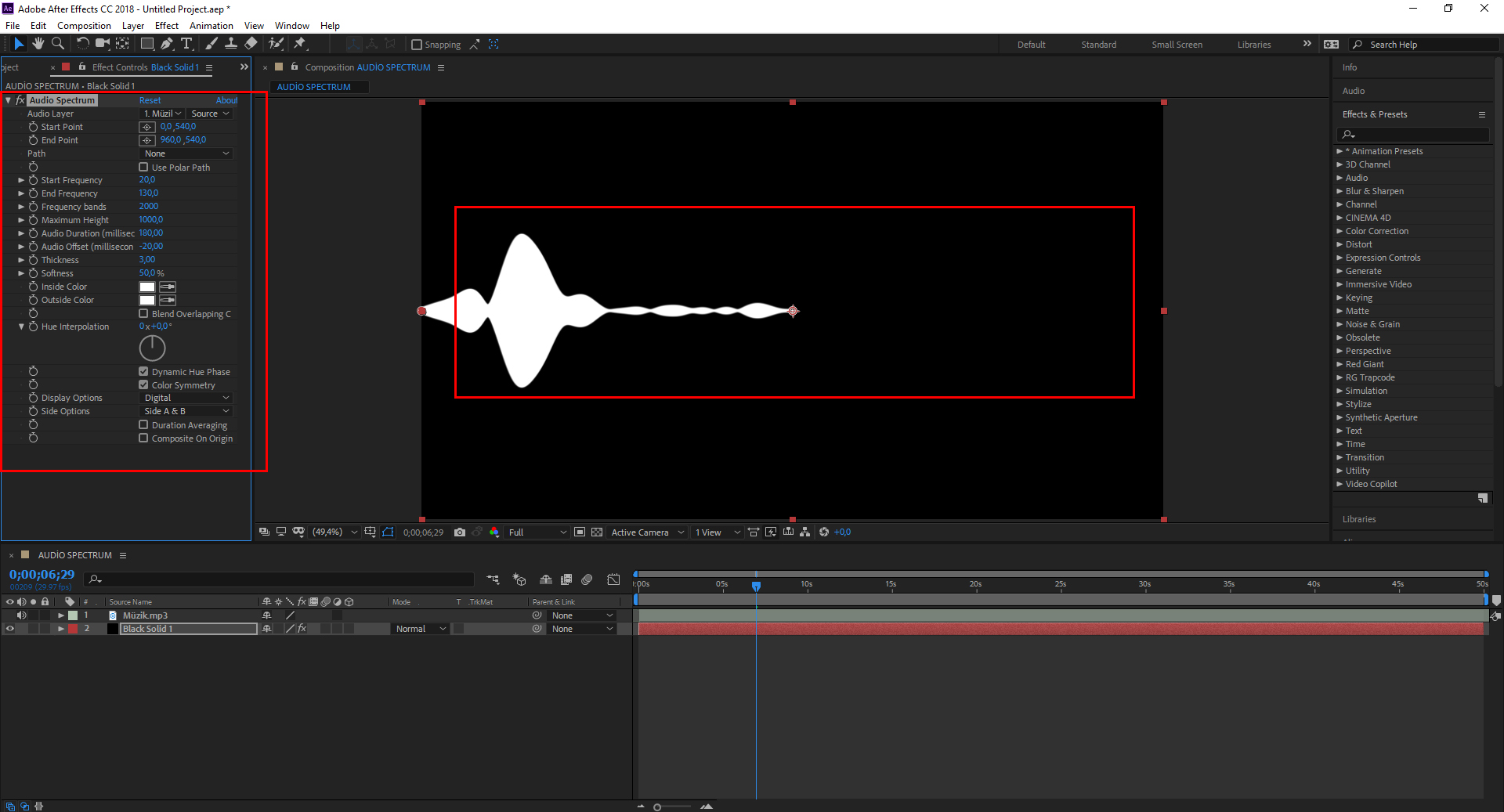Hide the Black Solid 1 layer
Screen dimensions: 1504x812
10,629
